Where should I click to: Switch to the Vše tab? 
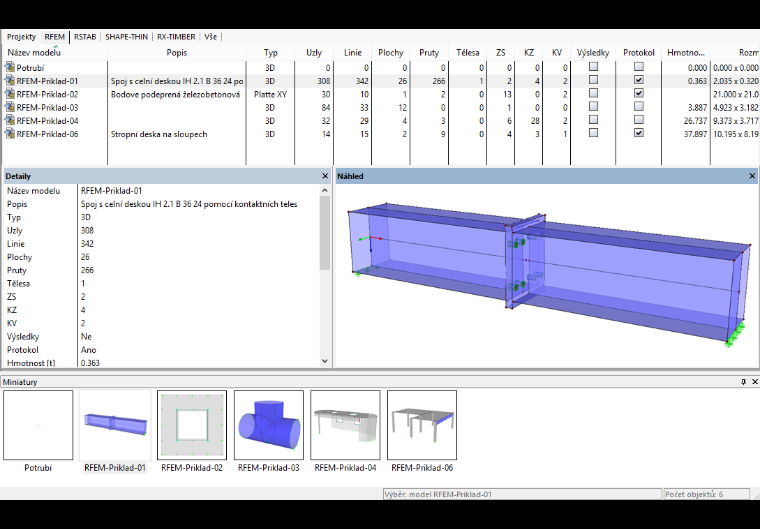(210, 37)
